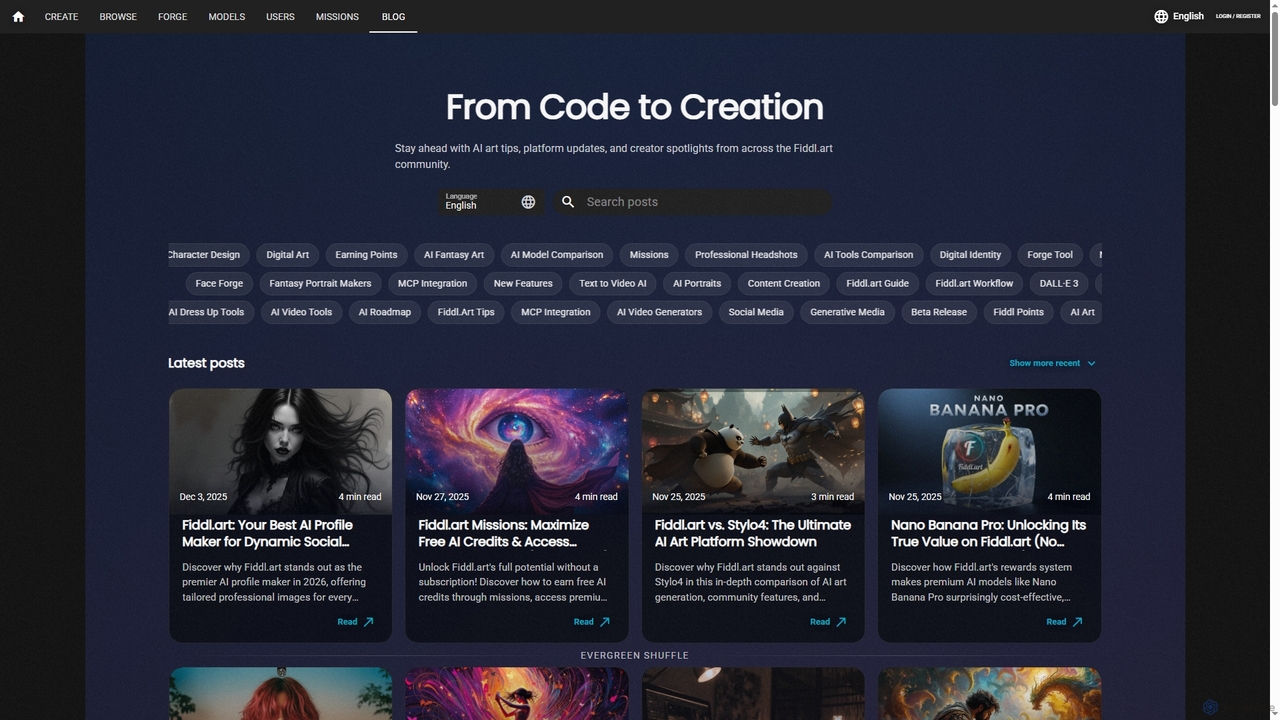Image resolution: width=1280 pixels, height=720 pixels.
Task: Open the MODELS section
Action: (x=226, y=17)
